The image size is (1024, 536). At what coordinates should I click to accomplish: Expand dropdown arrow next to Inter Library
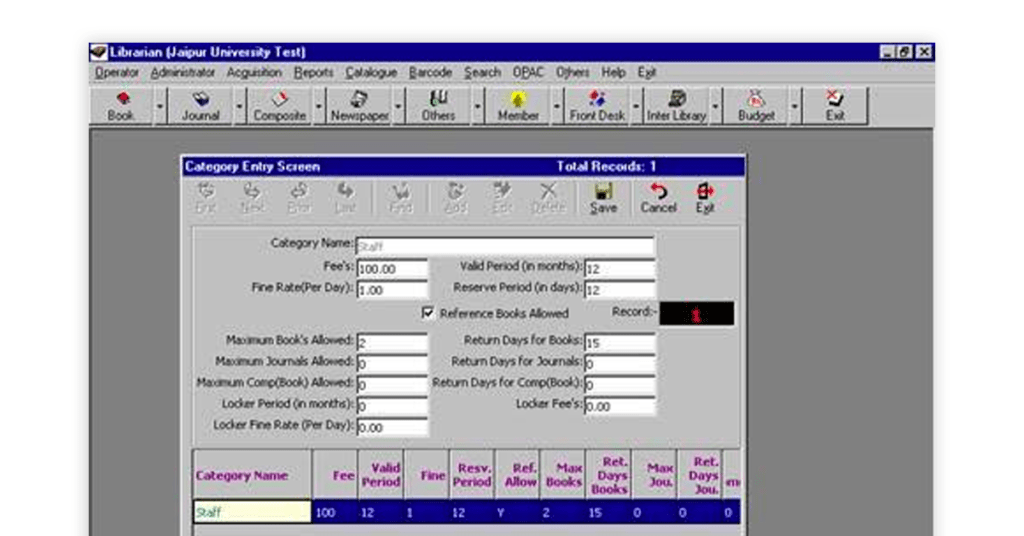[716, 106]
